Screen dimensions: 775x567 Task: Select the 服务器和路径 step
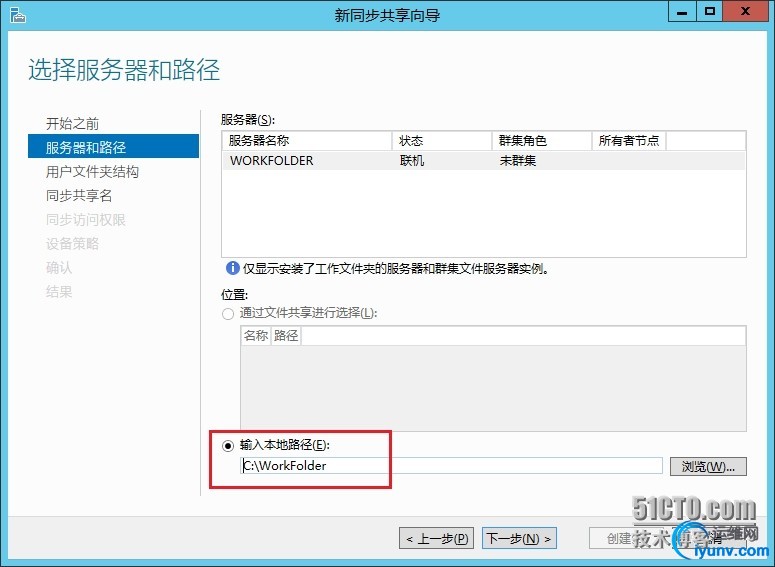pos(114,147)
